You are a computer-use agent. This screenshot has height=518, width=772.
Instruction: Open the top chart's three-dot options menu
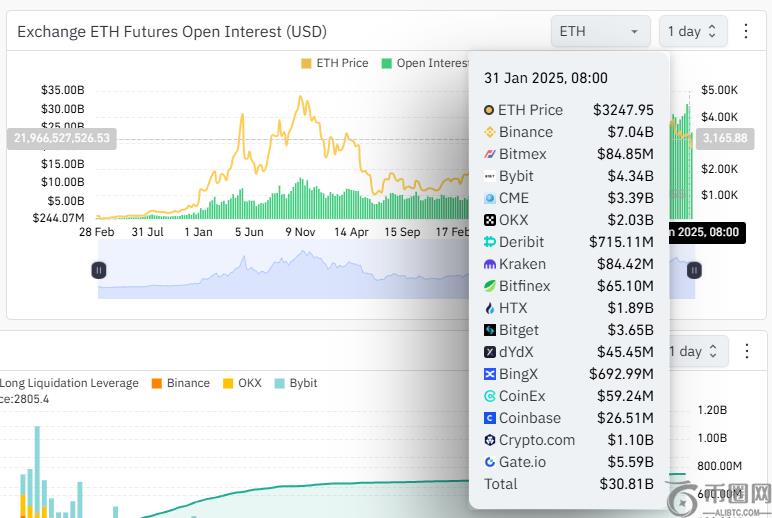click(x=745, y=32)
